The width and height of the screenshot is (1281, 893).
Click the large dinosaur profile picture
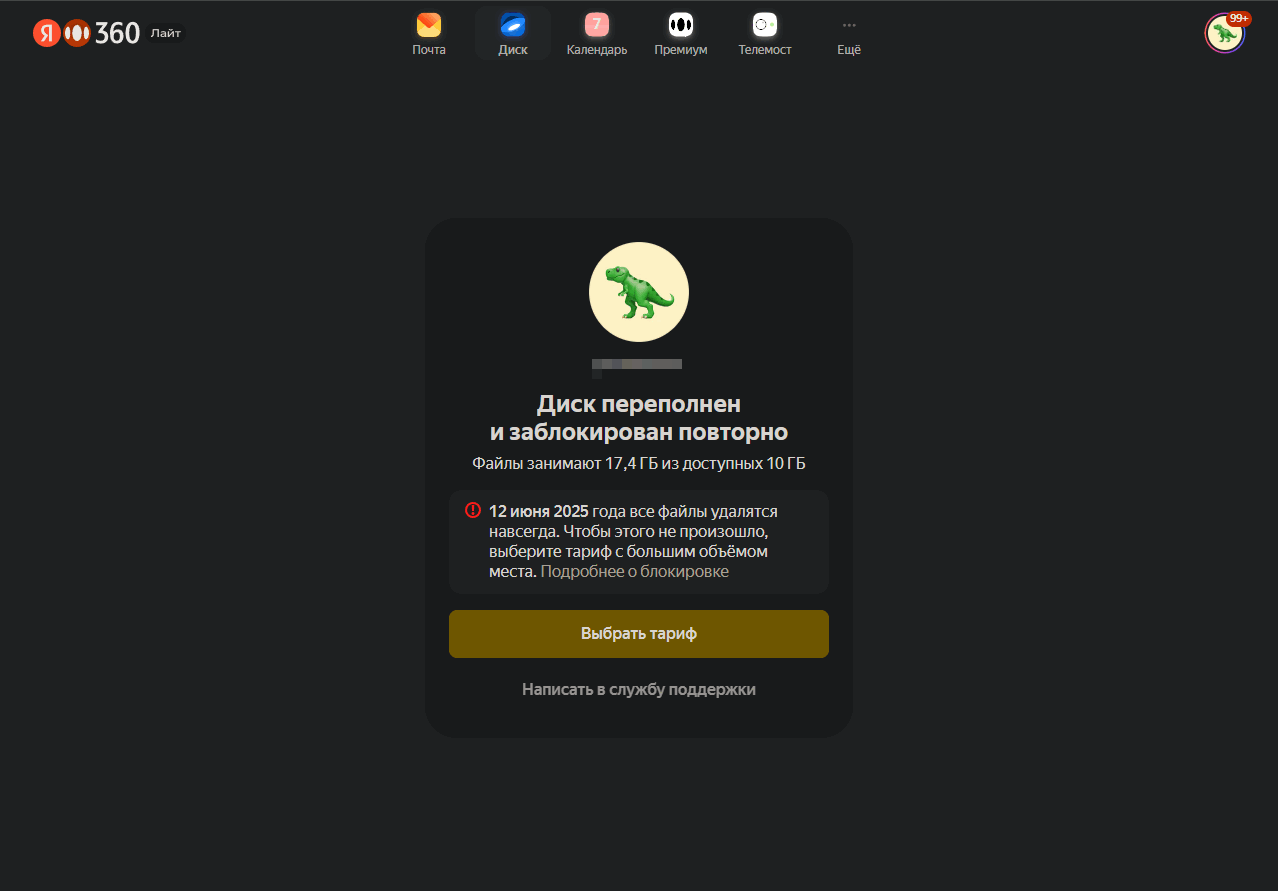coord(639,292)
